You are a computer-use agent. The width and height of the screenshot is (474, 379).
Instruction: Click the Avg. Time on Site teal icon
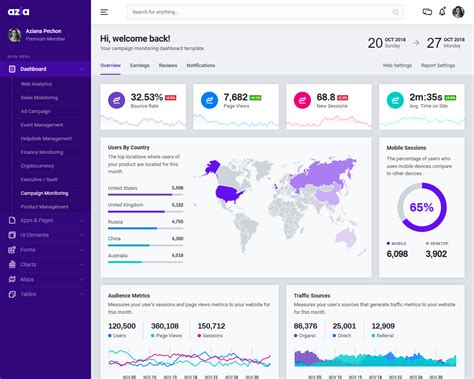tap(395, 100)
